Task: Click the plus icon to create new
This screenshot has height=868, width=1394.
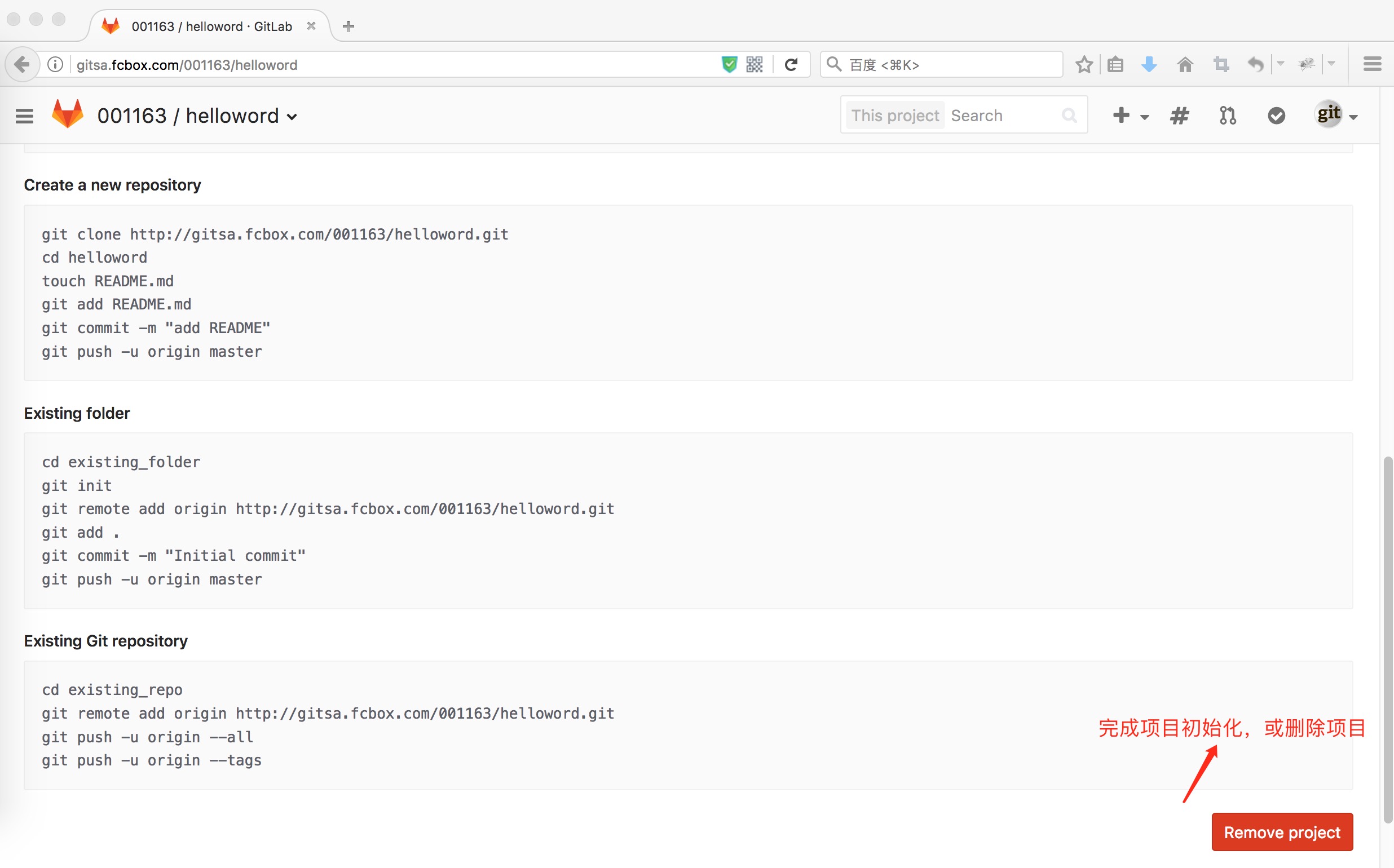Action: tap(1121, 116)
